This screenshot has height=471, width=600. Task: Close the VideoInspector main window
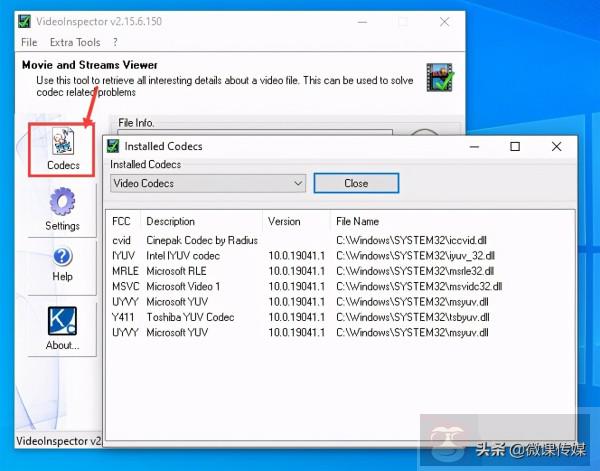click(444, 22)
